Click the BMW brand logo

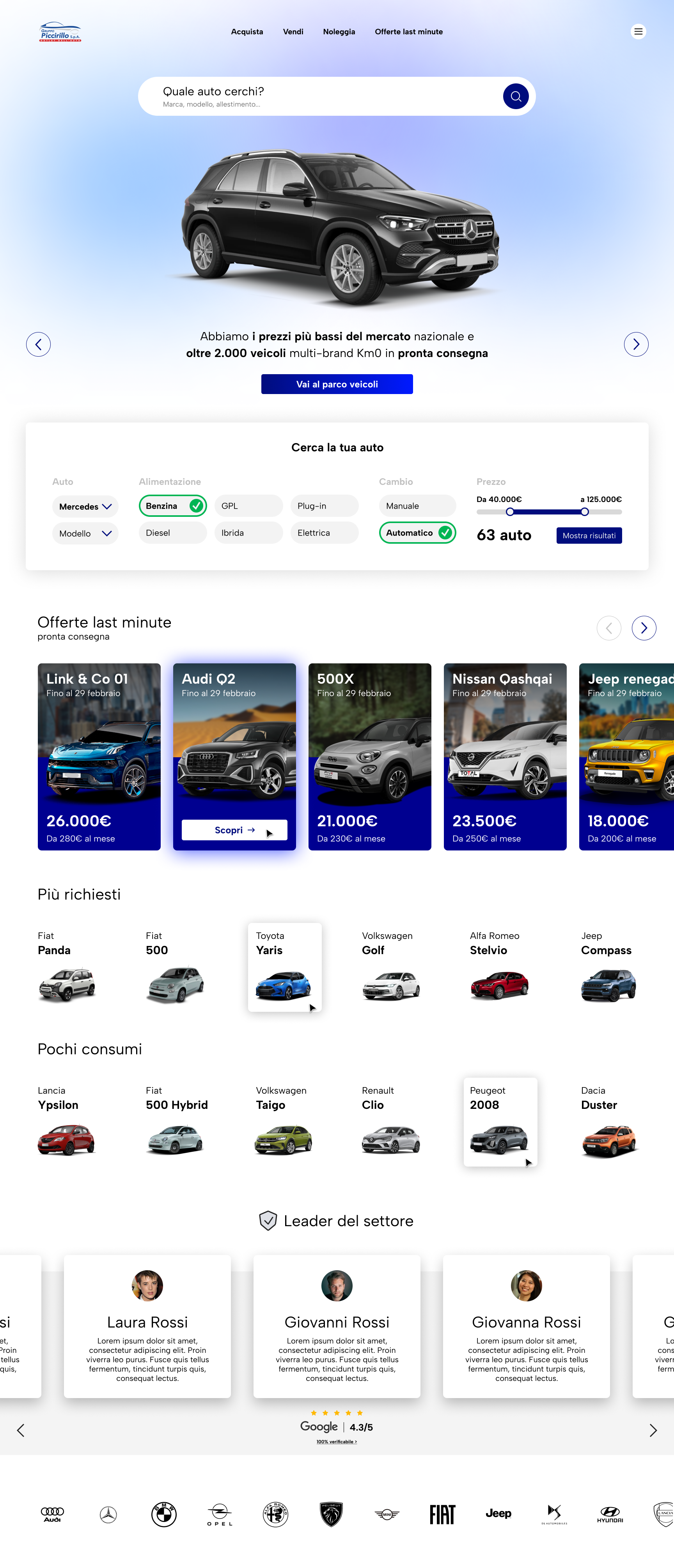(x=164, y=1515)
